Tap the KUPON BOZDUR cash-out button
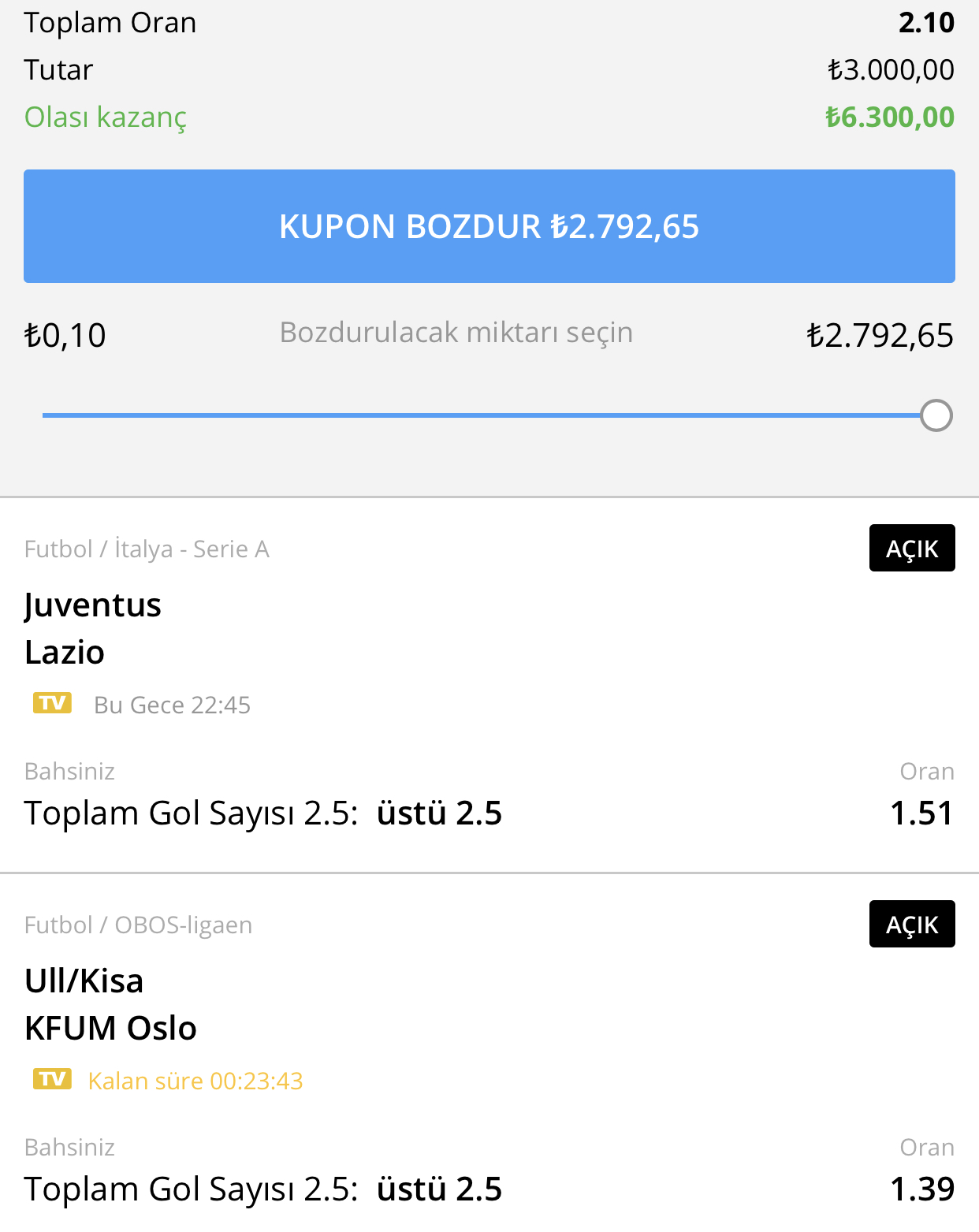 pos(489,226)
